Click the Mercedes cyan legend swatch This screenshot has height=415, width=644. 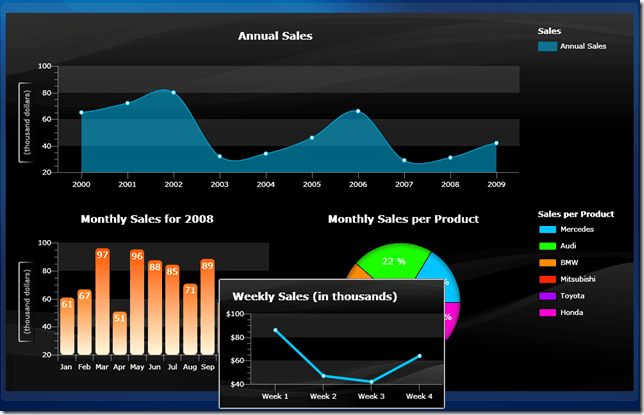547,229
